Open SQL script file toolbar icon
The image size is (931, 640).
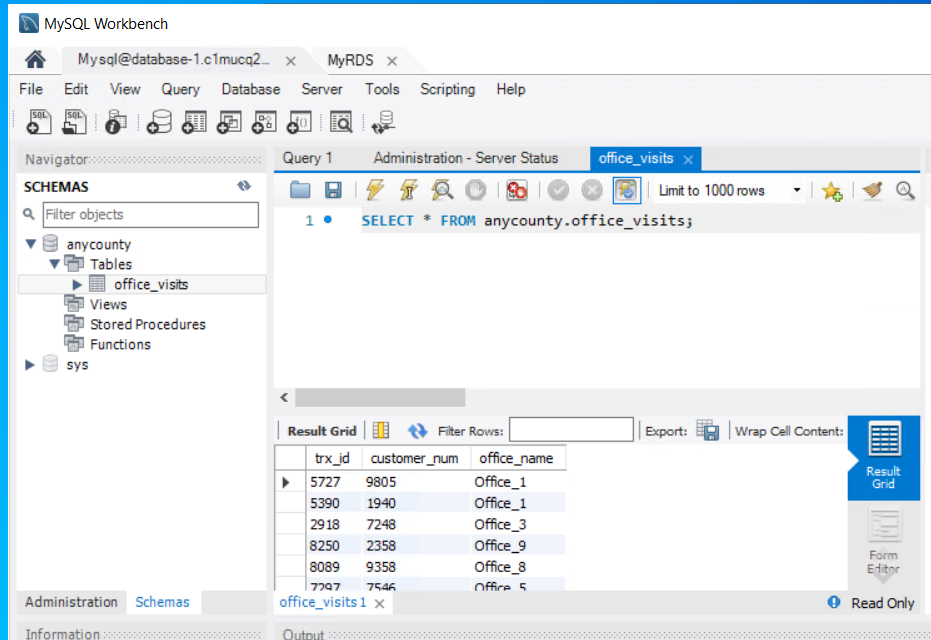click(x=74, y=122)
